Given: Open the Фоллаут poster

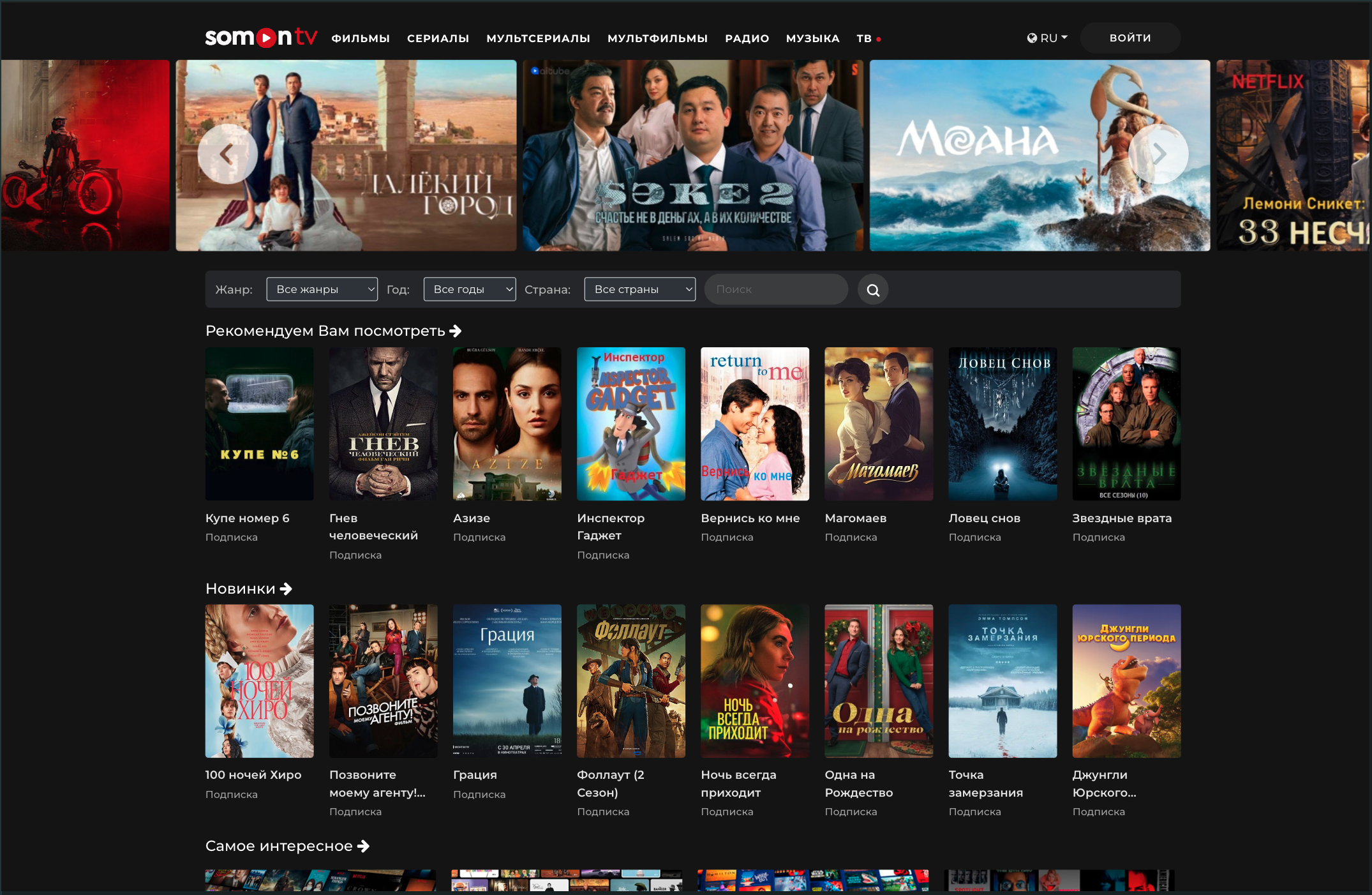Looking at the screenshot, I should [x=631, y=681].
